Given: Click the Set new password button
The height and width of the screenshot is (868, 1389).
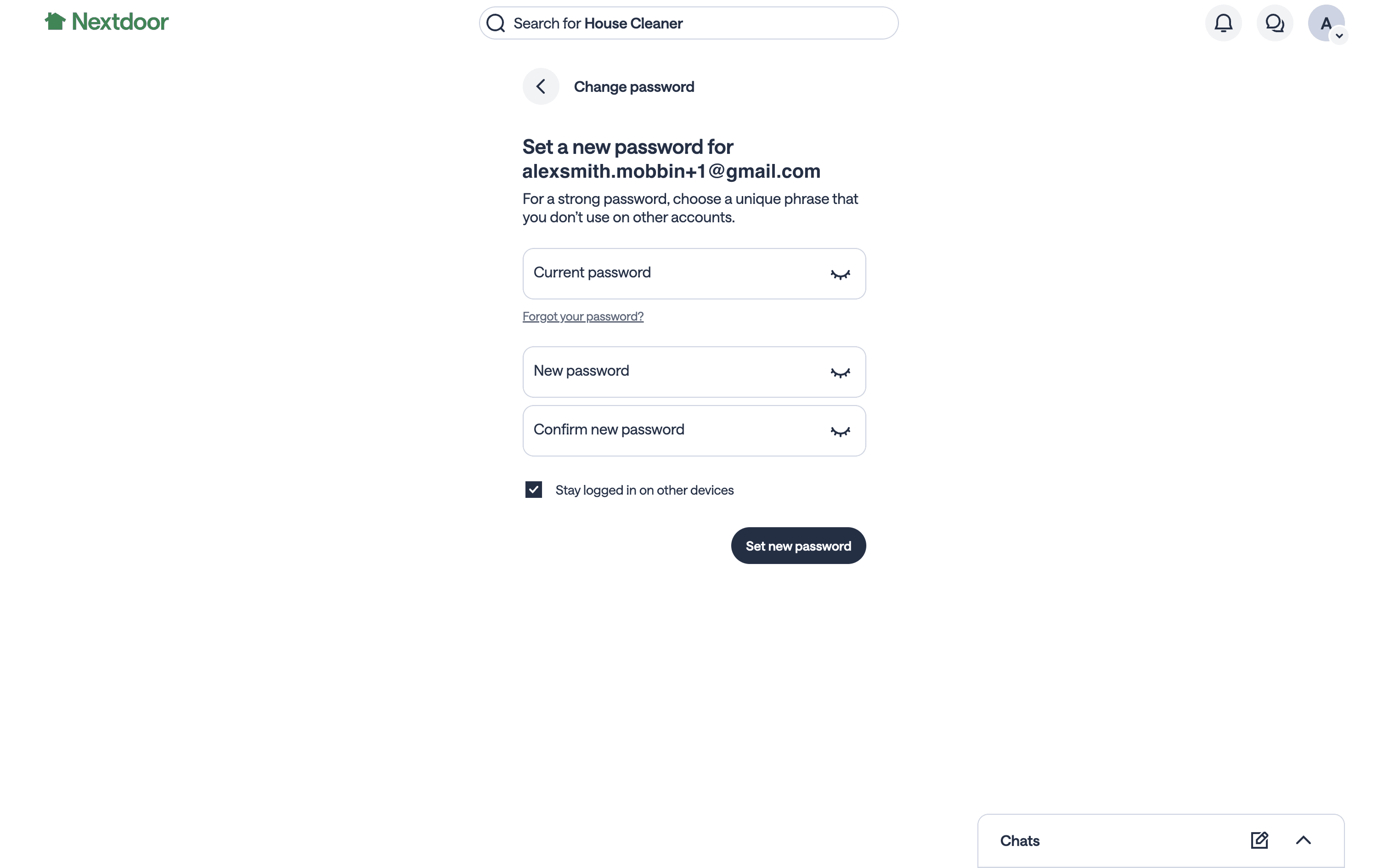Looking at the screenshot, I should [798, 546].
